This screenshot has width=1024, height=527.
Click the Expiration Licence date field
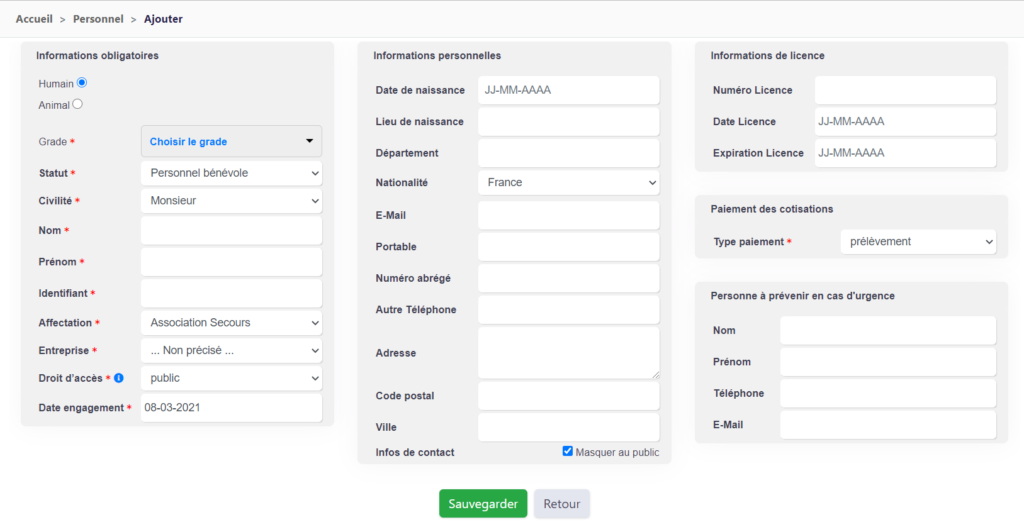(x=905, y=153)
